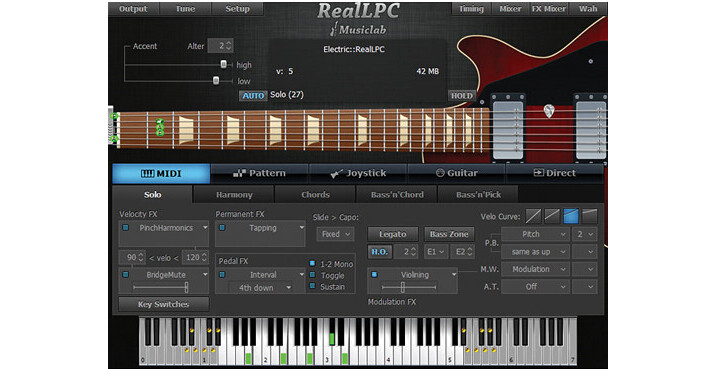Screen dimensions: 716x376
Task: Click the Accent low slider handle
Action: (216, 81)
